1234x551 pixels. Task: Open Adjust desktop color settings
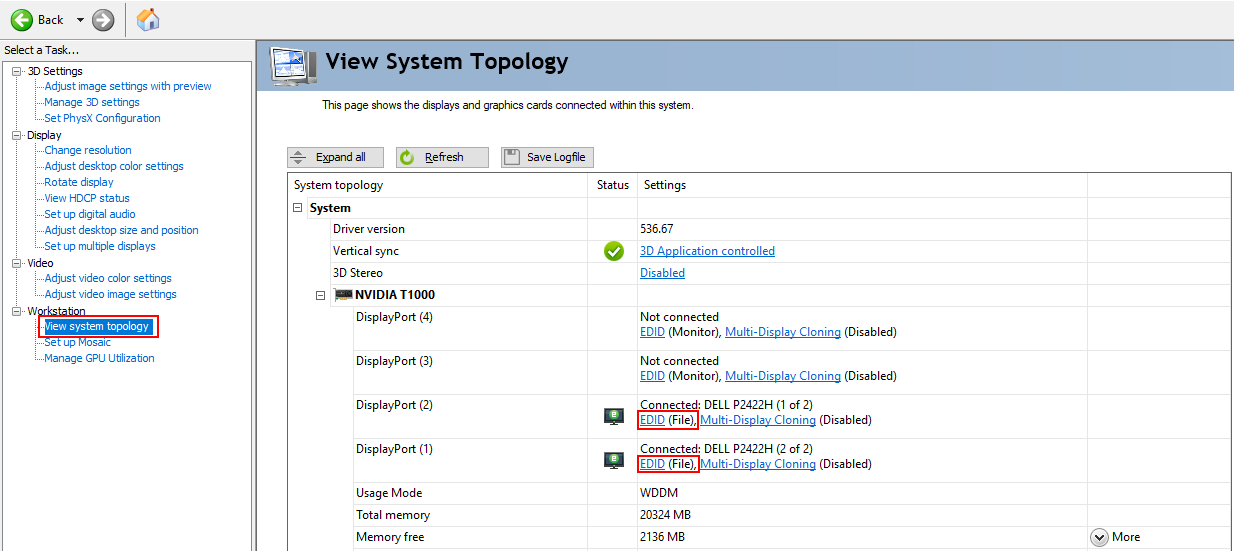(x=114, y=166)
